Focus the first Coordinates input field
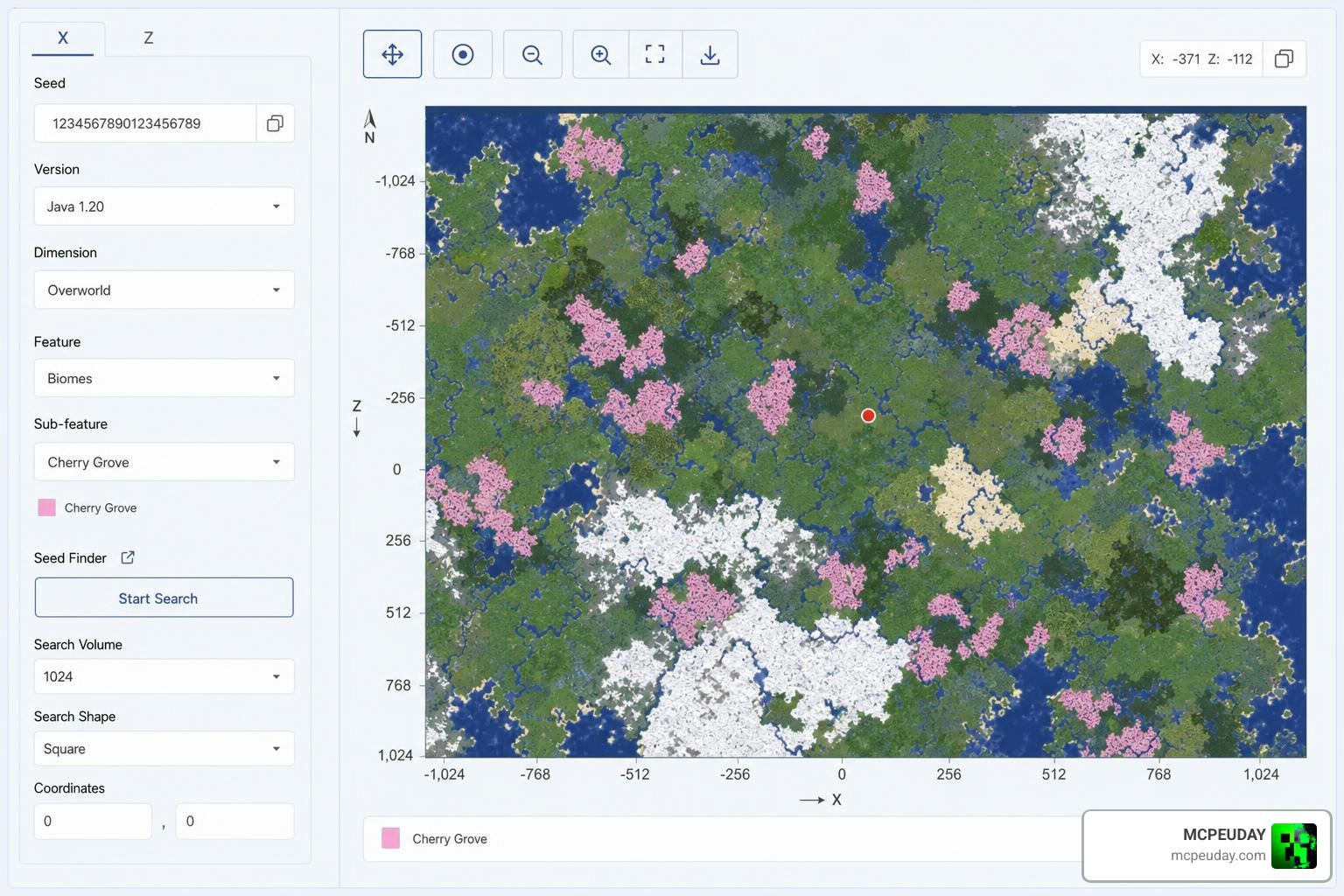1344x896 pixels. [x=93, y=821]
